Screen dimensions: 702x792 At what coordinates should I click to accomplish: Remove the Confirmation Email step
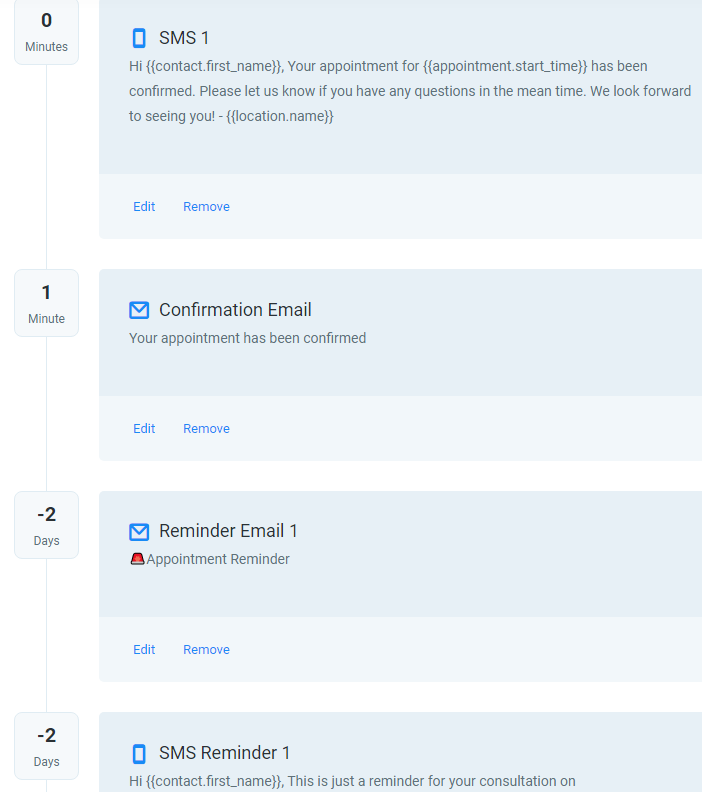click(x=206, y=428)
